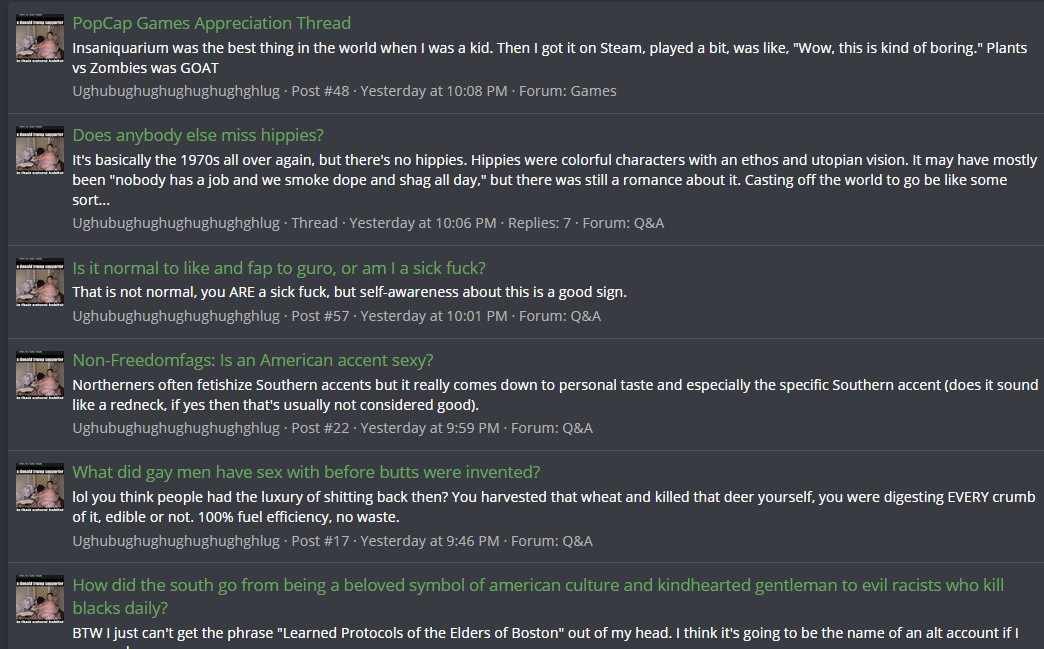This screenshot has height=649, width=1044.
Task: Open the PopCap Games Appreciation Thread link
Action: (x=211, y=23)
